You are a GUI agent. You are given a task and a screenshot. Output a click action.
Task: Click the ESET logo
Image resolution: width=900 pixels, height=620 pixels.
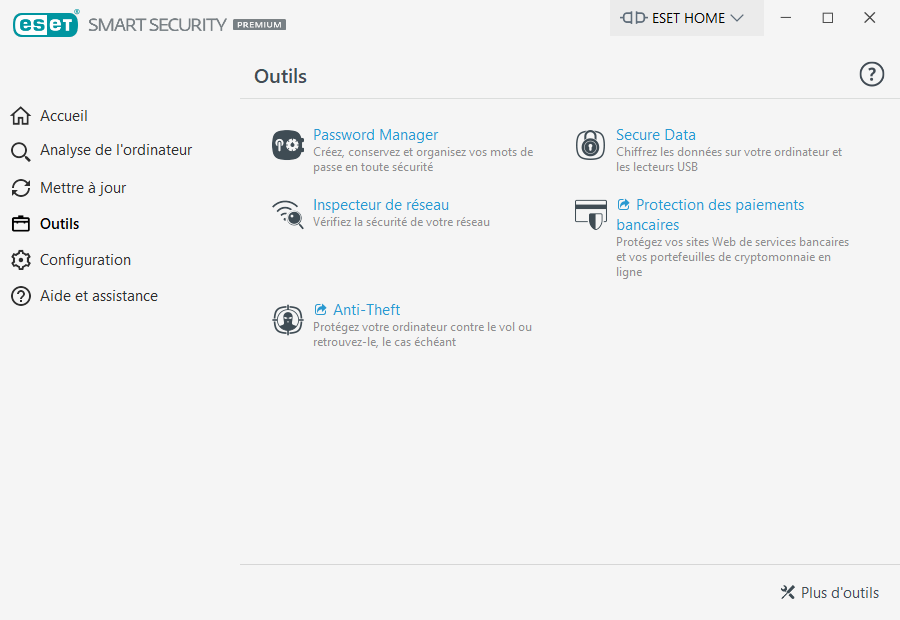46,24
